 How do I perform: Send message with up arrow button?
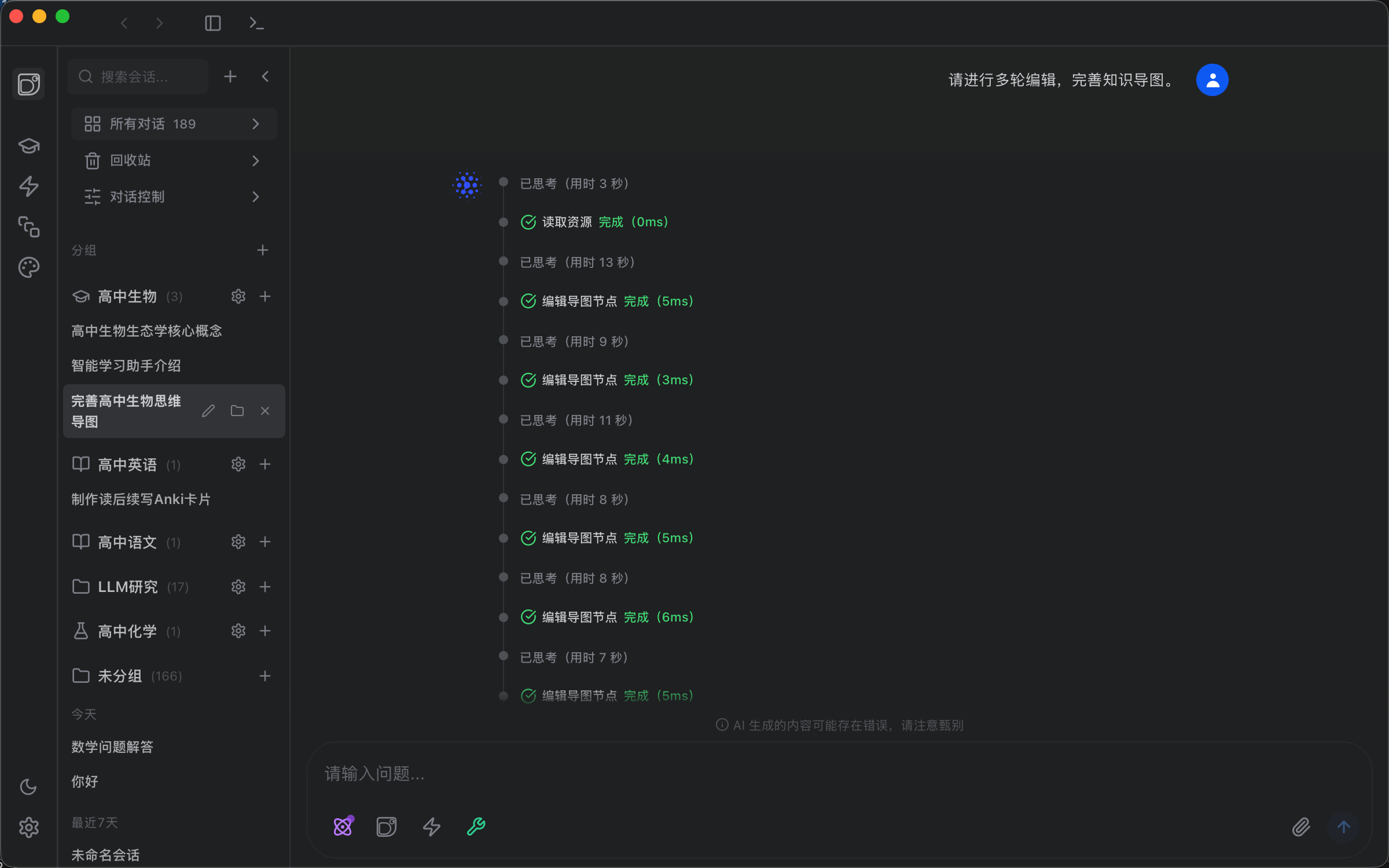pos(1344,827)
